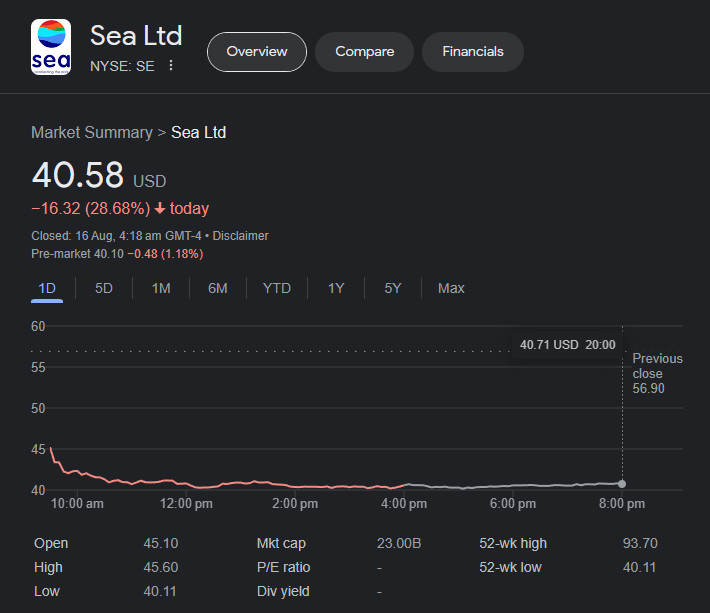The image size is (710, 613).
Task: Click the 52-wk high label
Action: [513, 543]
